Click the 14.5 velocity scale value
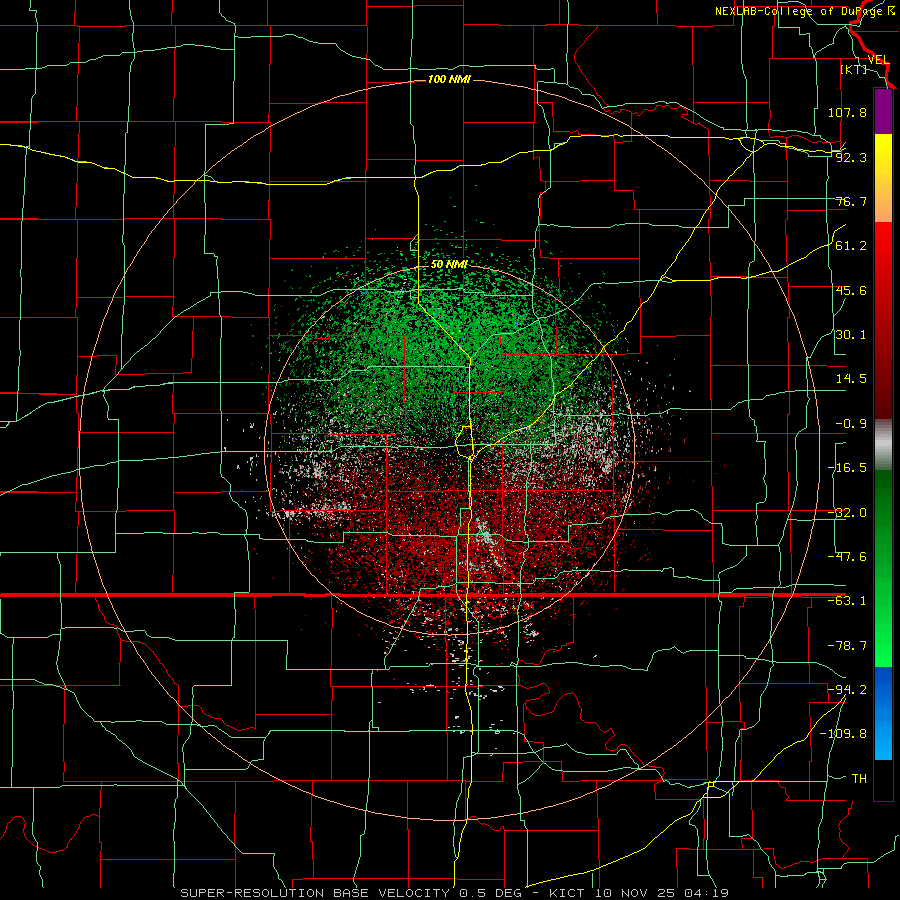 [851, 379]
